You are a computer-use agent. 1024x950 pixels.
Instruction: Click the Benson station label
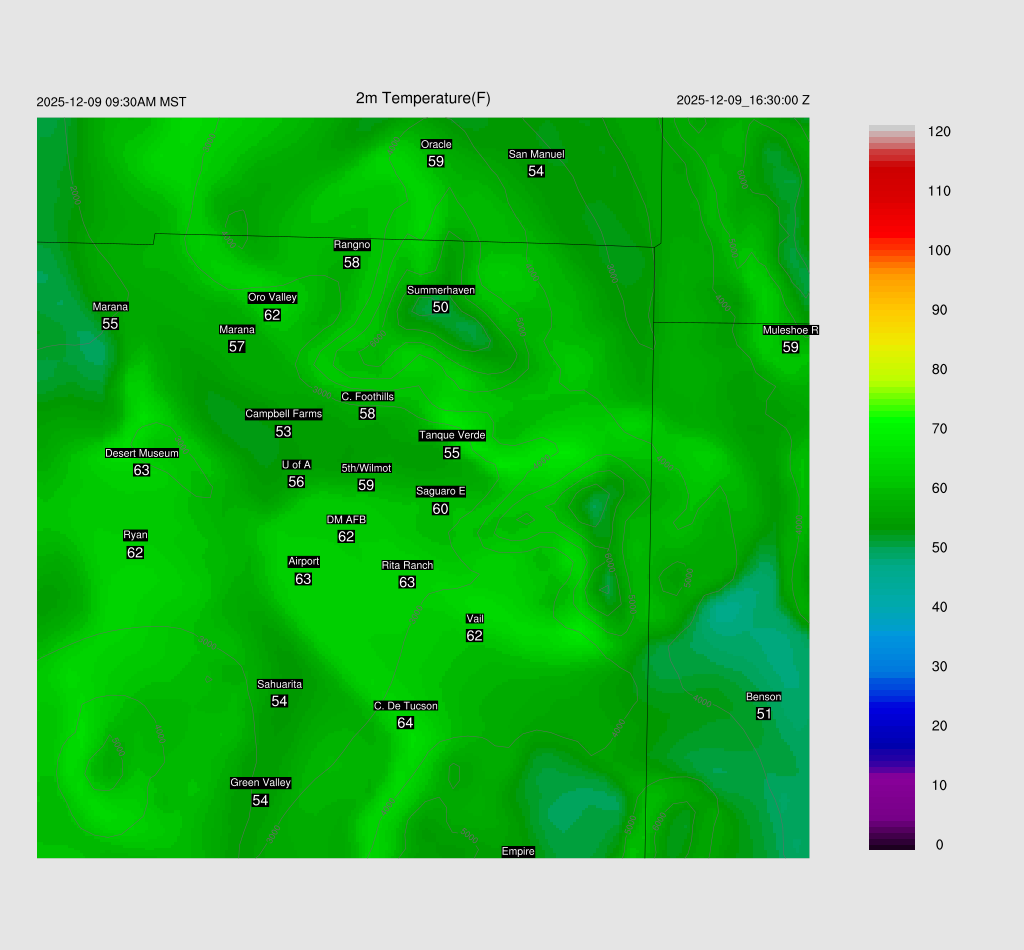[763, 697]
